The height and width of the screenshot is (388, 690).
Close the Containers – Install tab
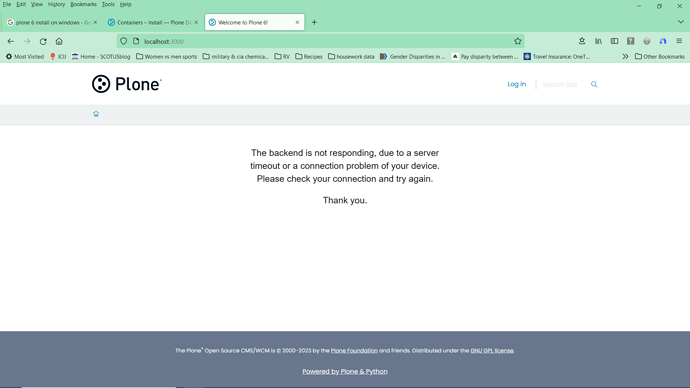tap(196, 22)
